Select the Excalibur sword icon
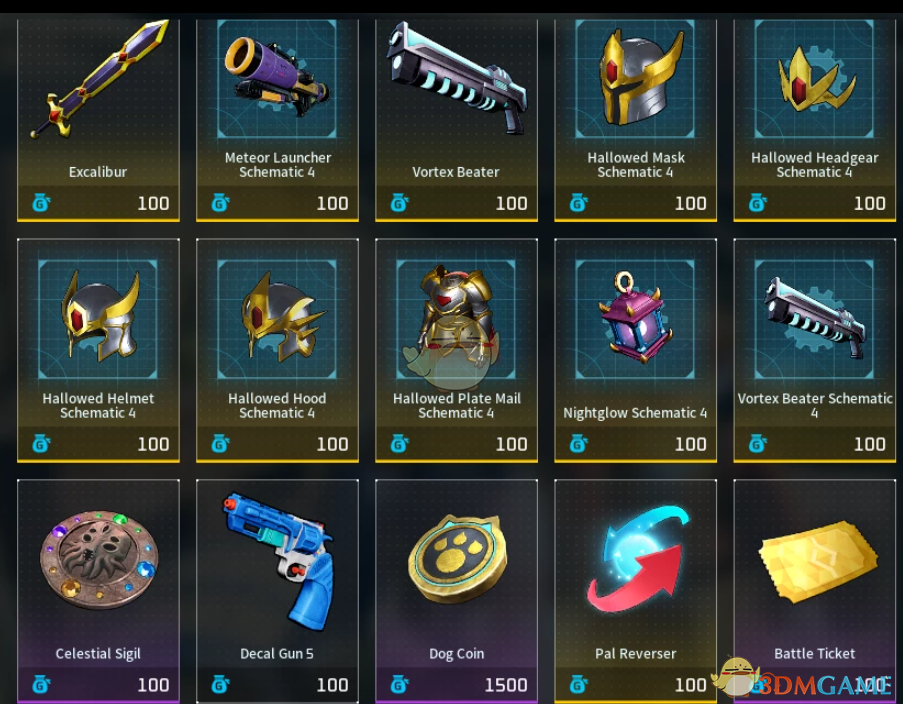Screen dimensions: 903x704 click(99, 80)
